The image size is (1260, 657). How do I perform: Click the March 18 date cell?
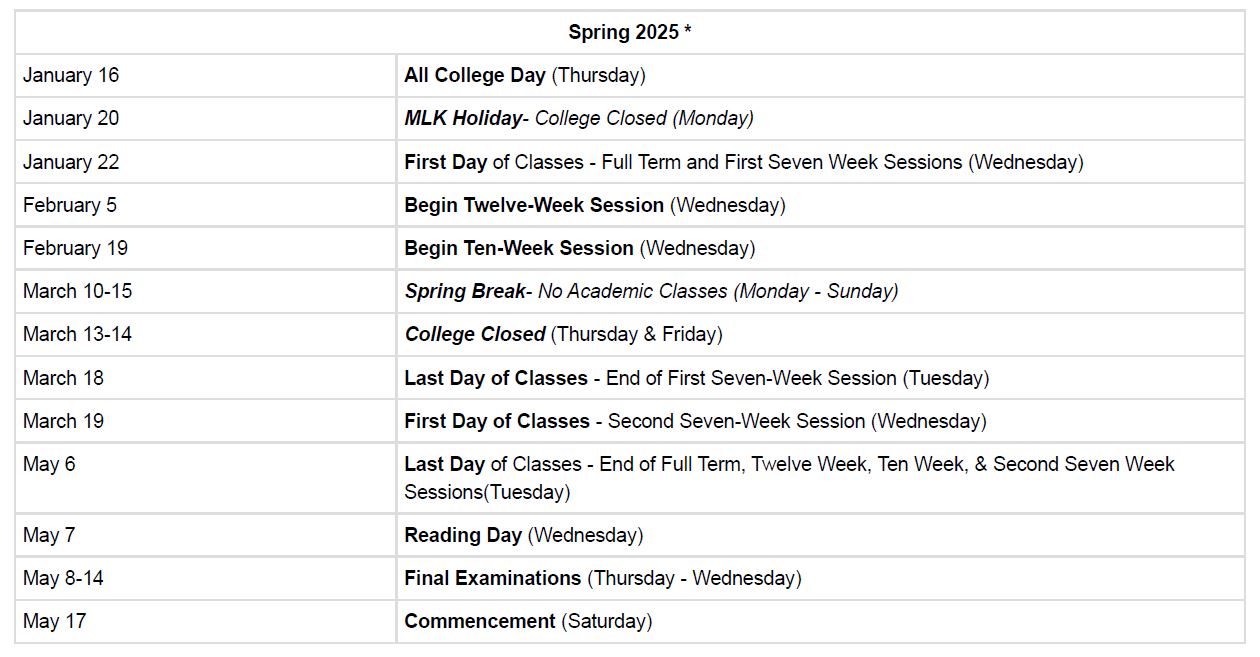pyautogui.click(x=206, y=378)
